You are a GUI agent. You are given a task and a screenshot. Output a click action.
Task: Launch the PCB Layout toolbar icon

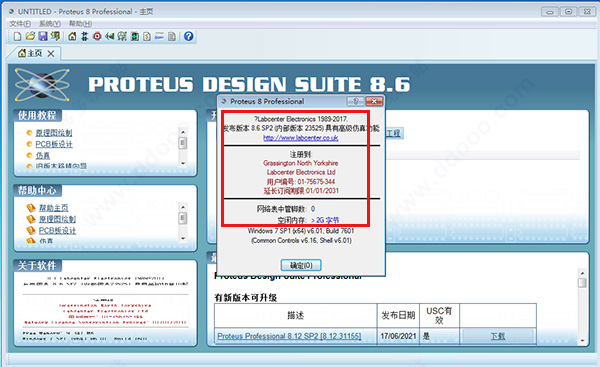click(x=97, y=36)
